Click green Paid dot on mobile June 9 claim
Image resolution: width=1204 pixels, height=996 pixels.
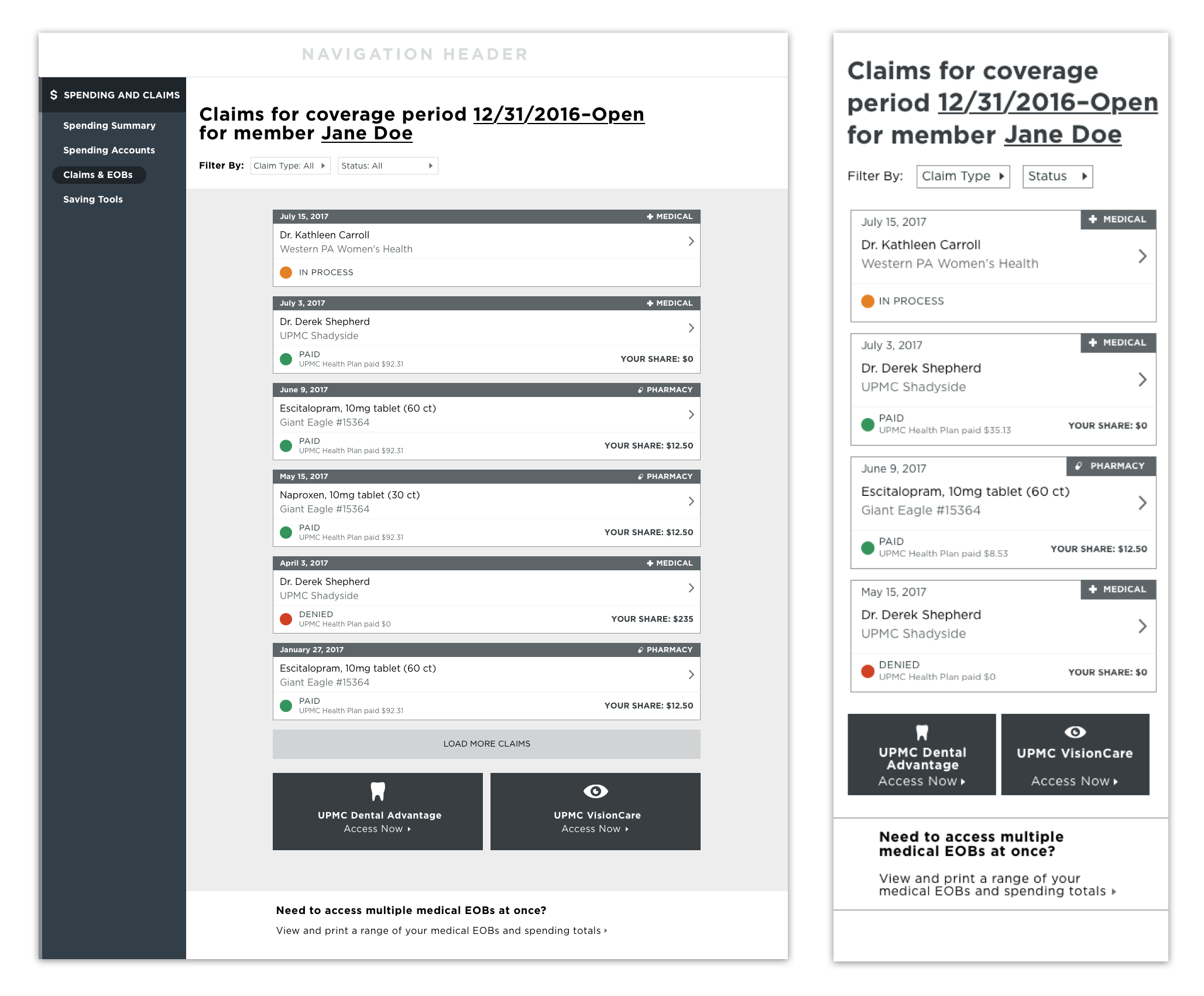pos(868,548)
